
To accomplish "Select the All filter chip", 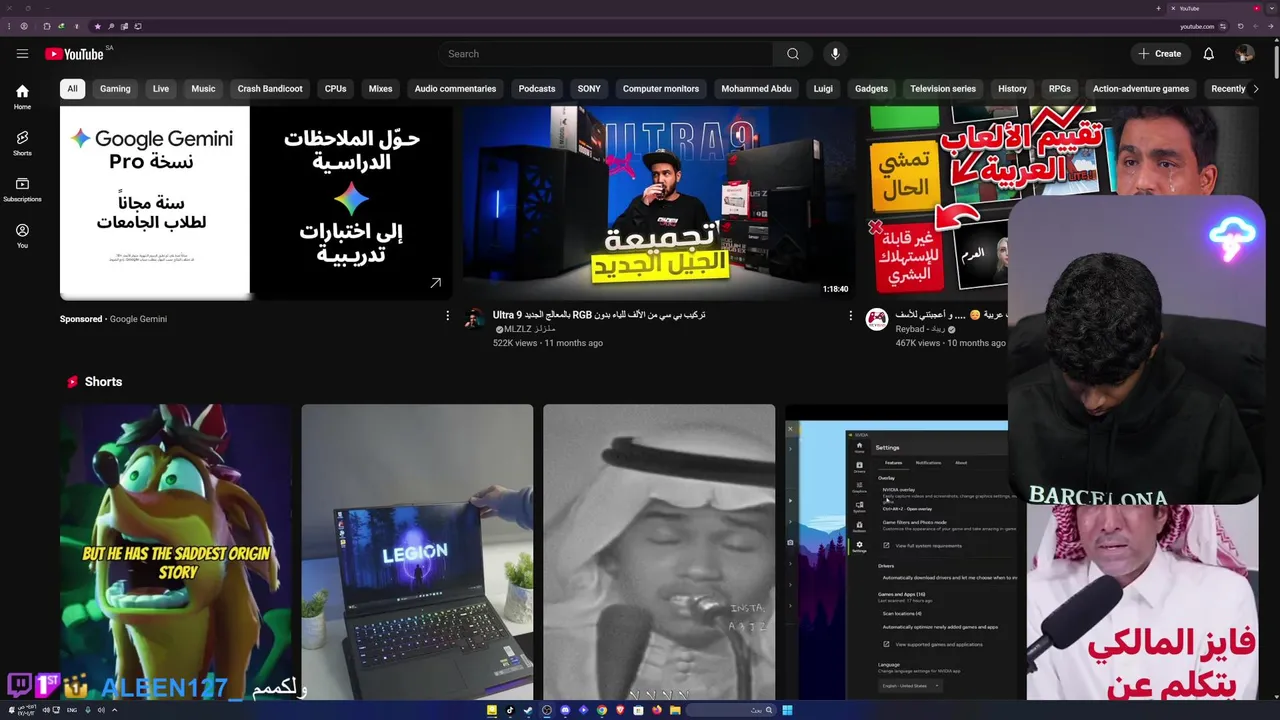I will click(72, 89).
